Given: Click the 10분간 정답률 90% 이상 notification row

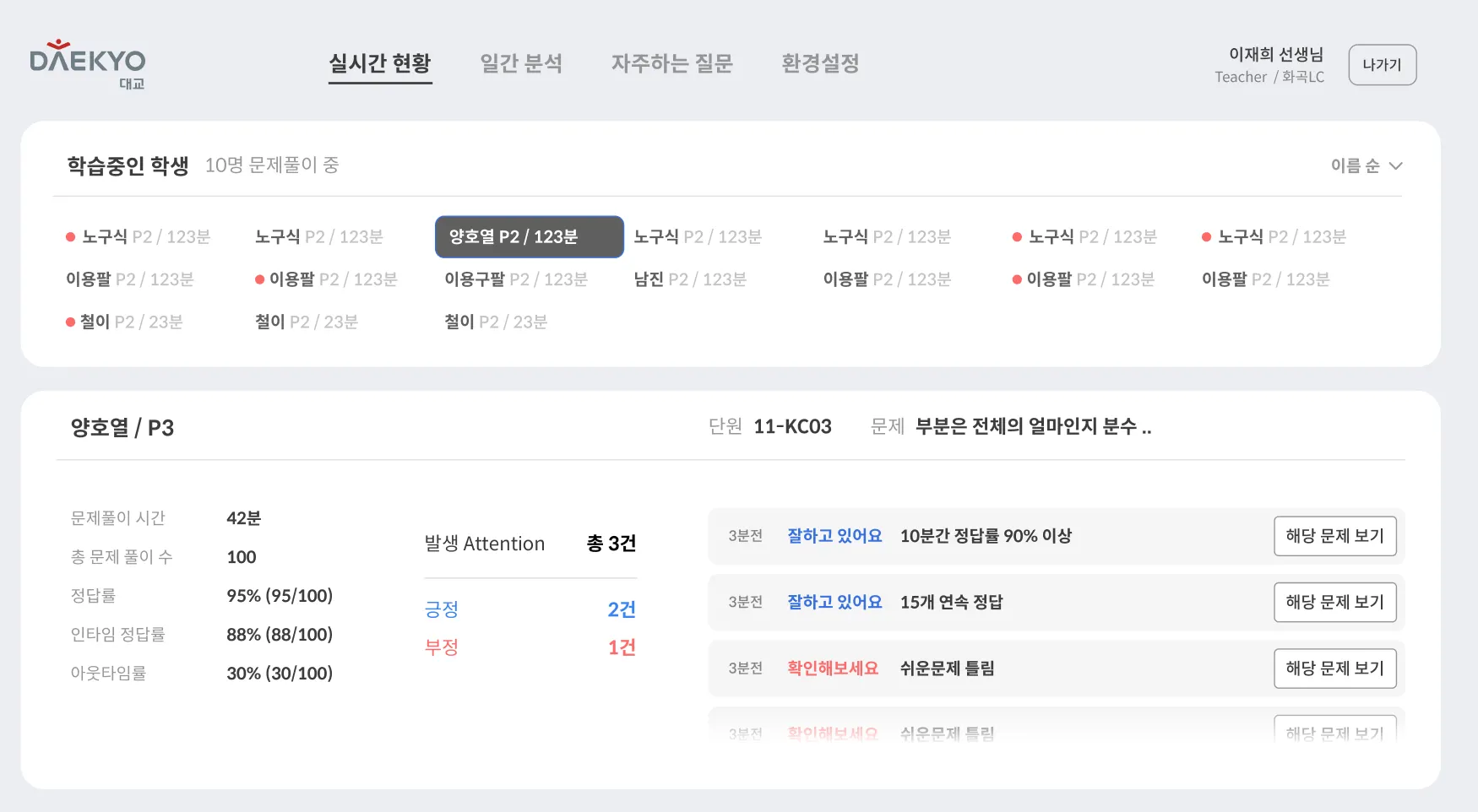Looking at the screenshot, I should [x=985, y=536].
